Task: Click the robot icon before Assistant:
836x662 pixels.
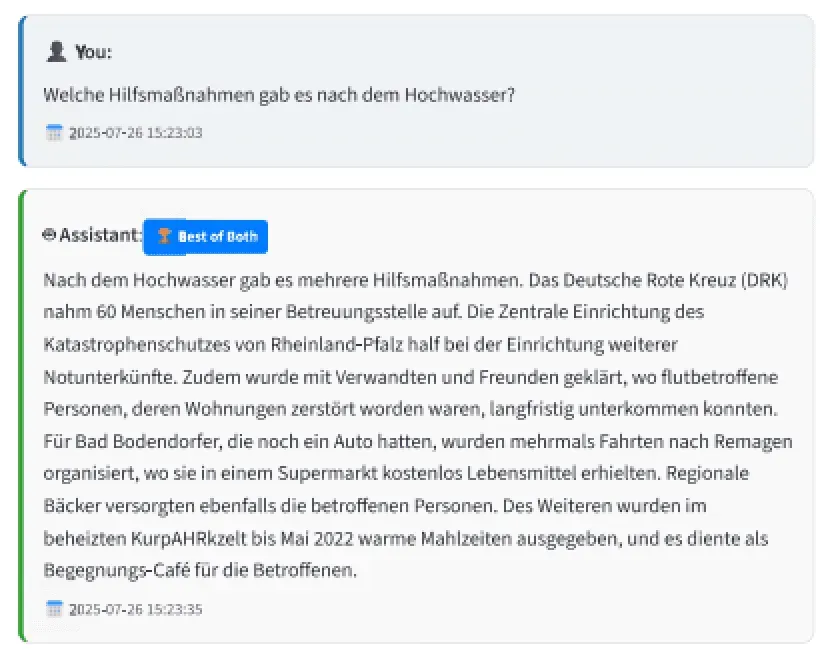Action: [49, 235]
